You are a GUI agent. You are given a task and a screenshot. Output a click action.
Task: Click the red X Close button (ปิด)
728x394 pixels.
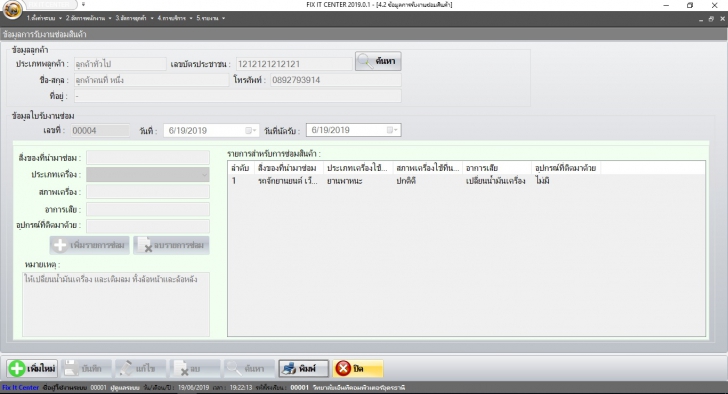(358, 368)
